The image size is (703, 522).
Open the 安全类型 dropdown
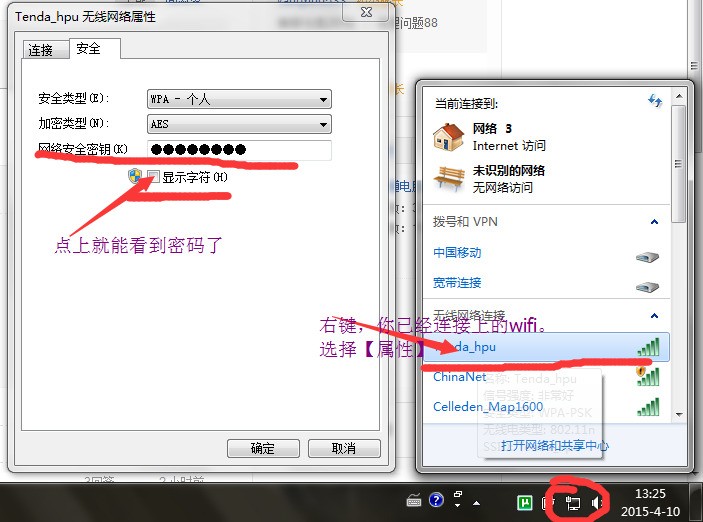[x=239, y=99]
